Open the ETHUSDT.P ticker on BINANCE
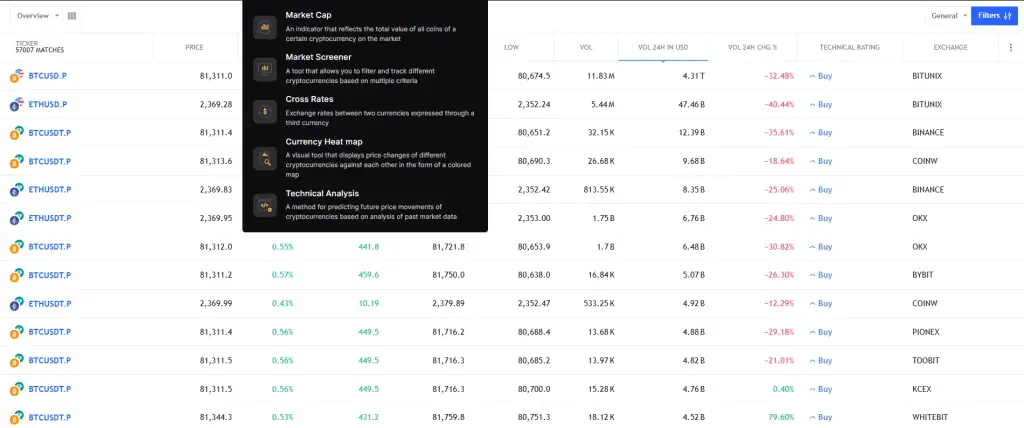This screenshot has height=428, width=1024. point(50,189)
